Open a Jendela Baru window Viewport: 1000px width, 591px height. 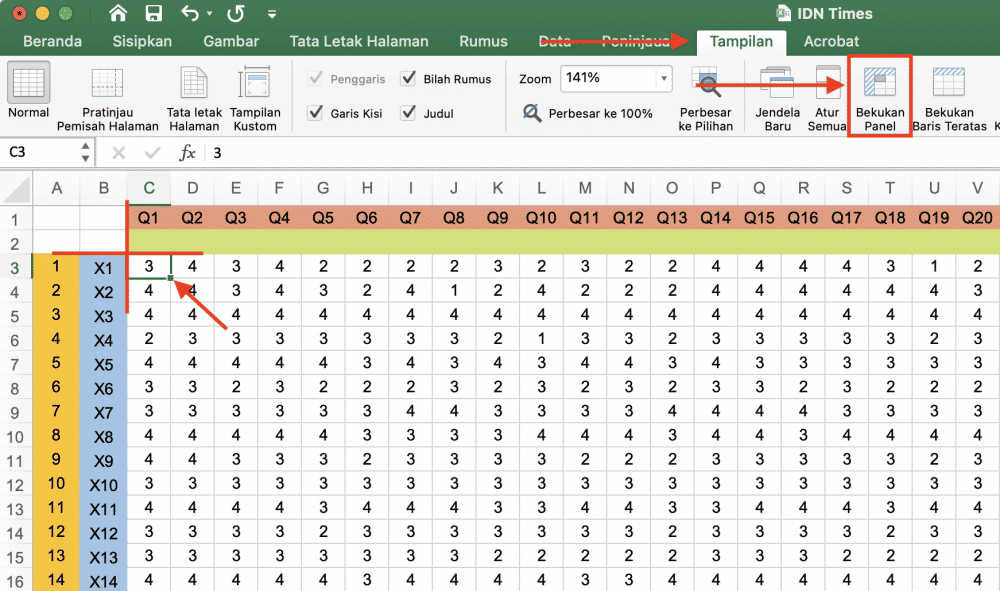(x=777, y=83)
